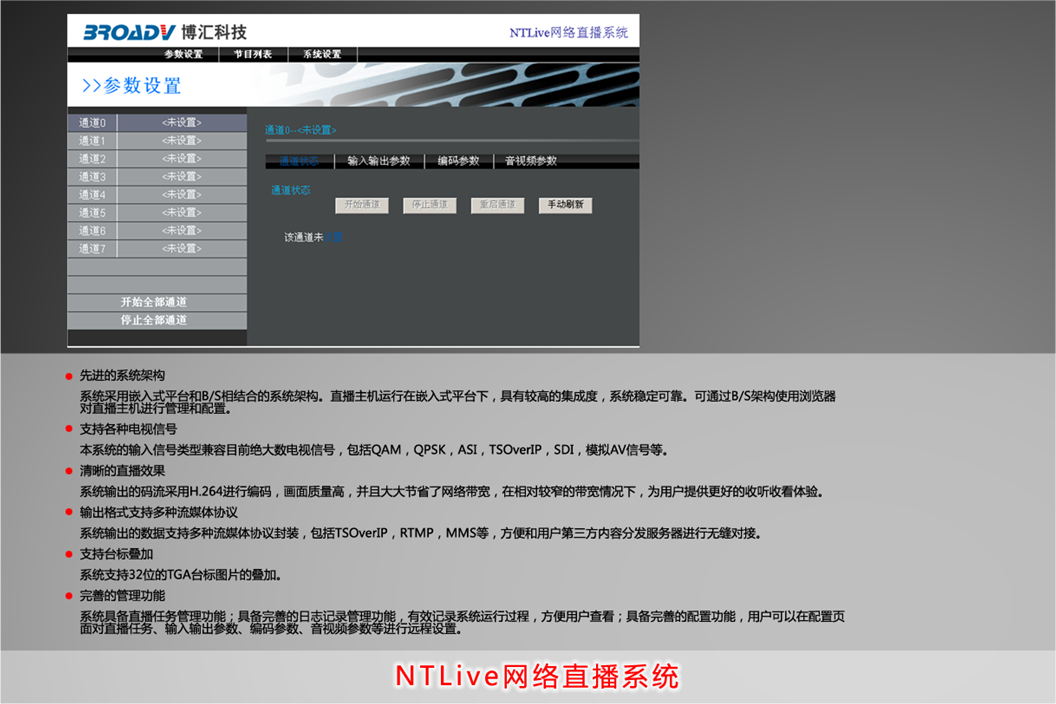Screen dimensions: 1056x704
Task: Select 通道4 in the channel list
Action: [x=157, y=195]
